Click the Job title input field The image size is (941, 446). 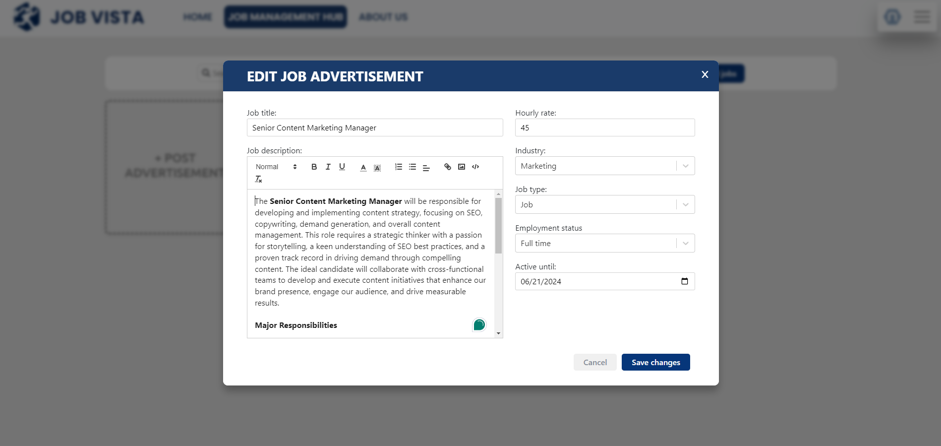(x=375, y=128)
